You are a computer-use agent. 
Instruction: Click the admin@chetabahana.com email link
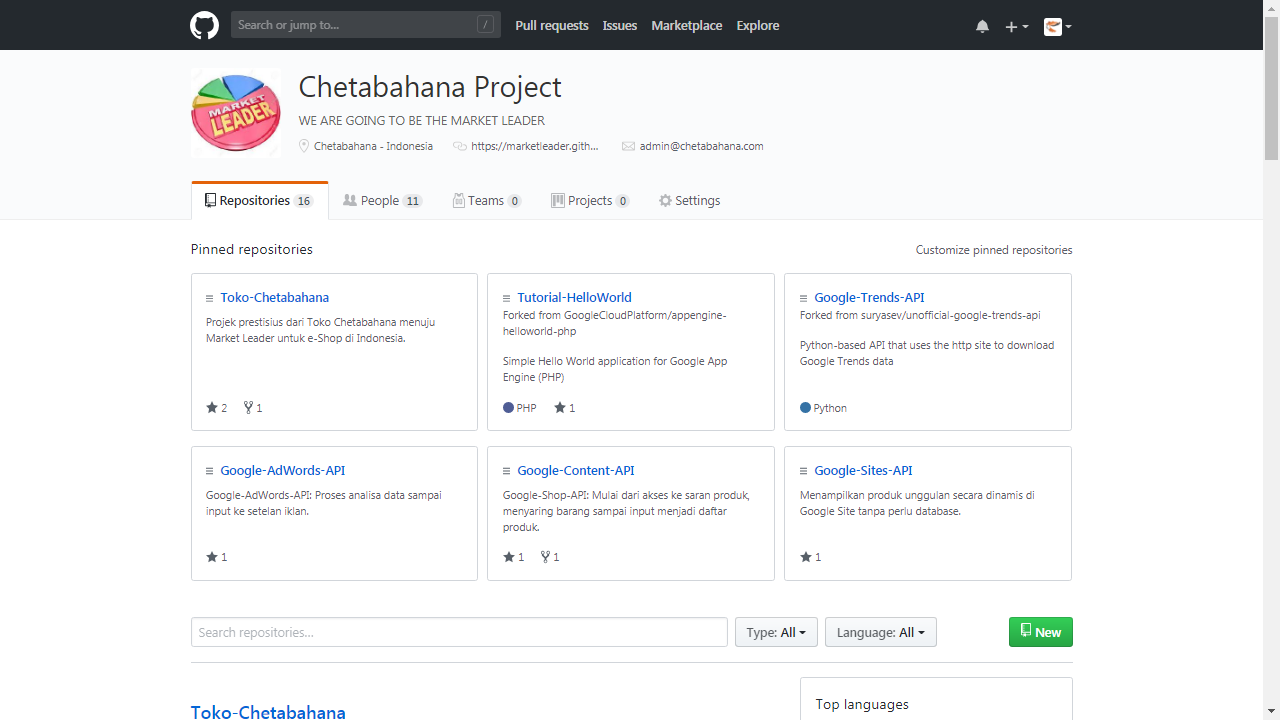pyautogui.click(x=702, y=146)
